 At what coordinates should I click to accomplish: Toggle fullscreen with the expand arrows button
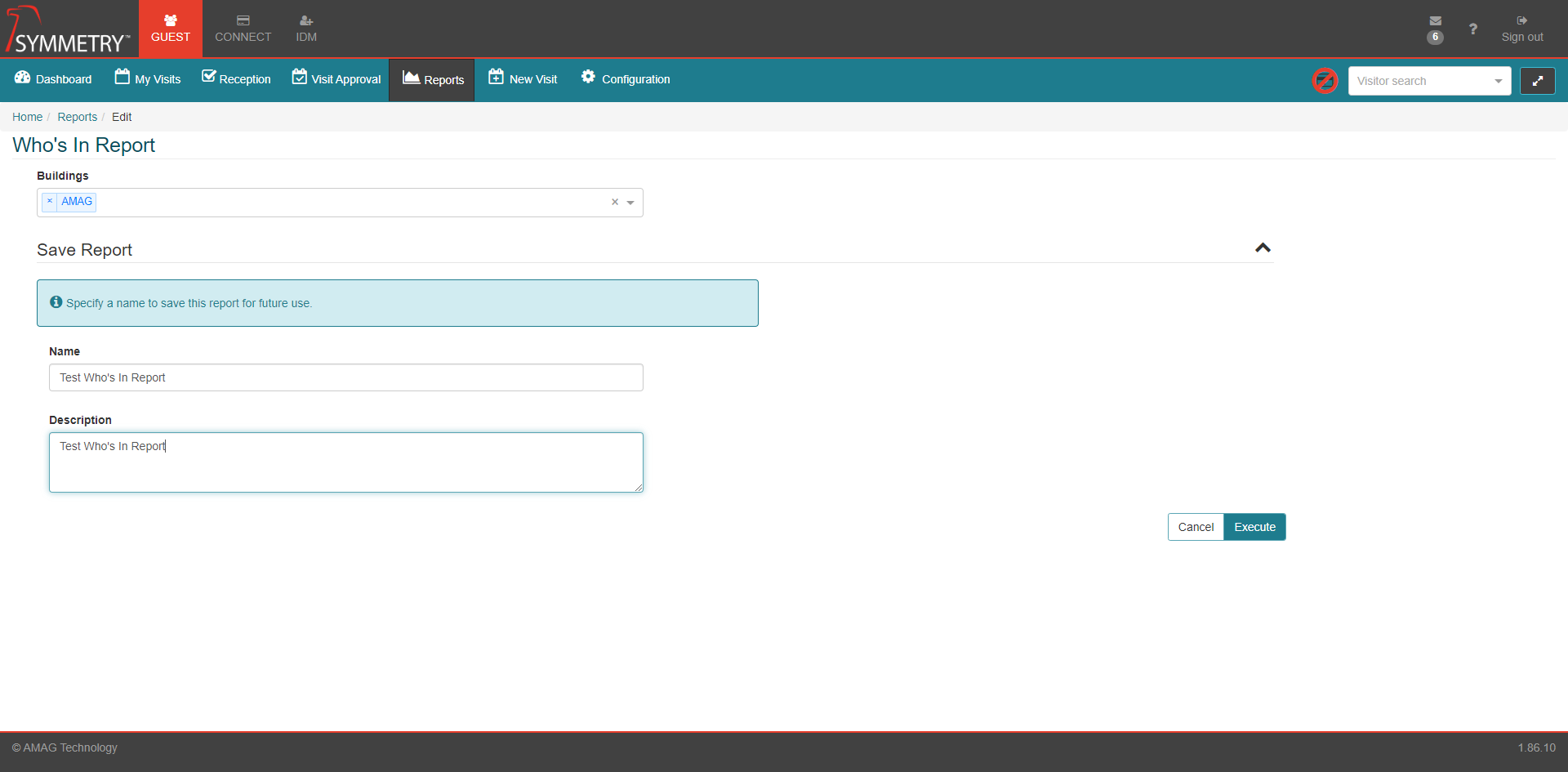[x=1537, y=81]
